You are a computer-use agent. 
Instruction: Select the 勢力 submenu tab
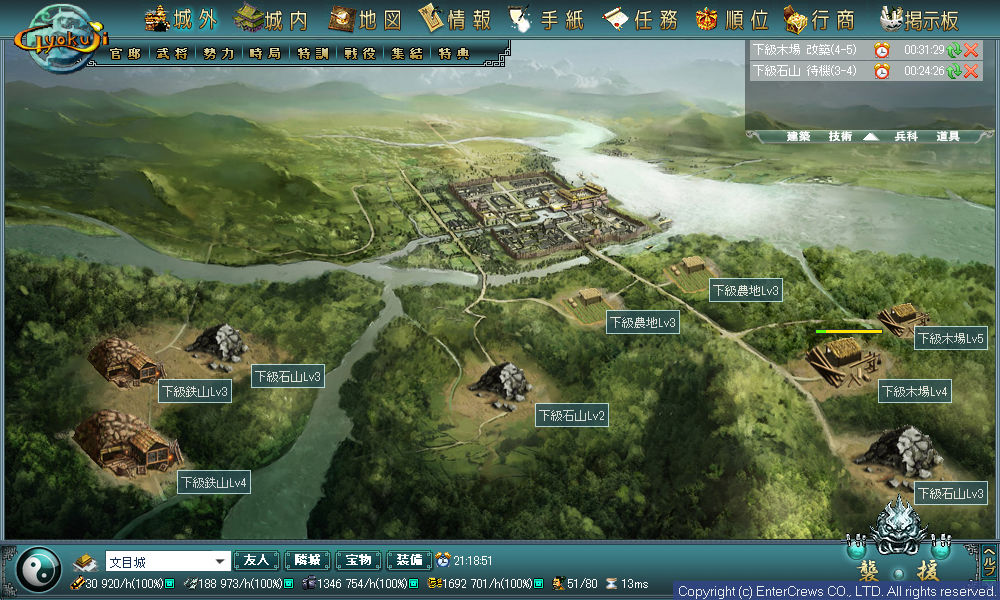(x=219, y=54)
